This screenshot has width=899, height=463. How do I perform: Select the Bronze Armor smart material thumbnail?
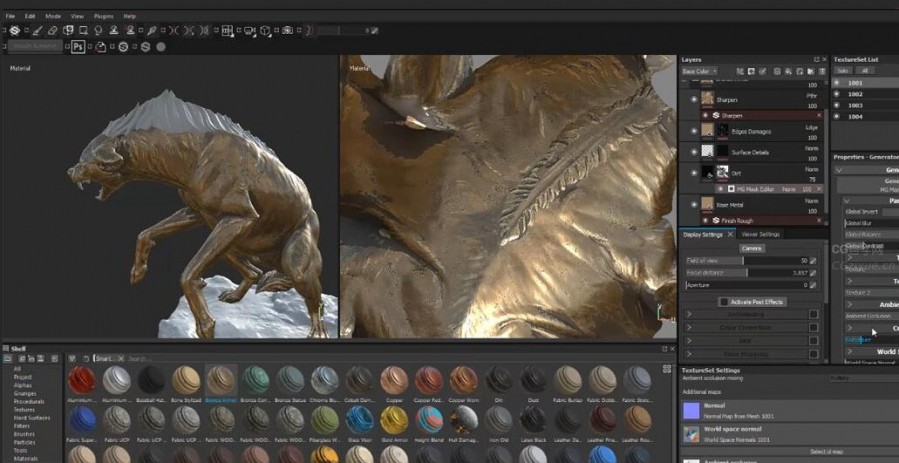221,380
